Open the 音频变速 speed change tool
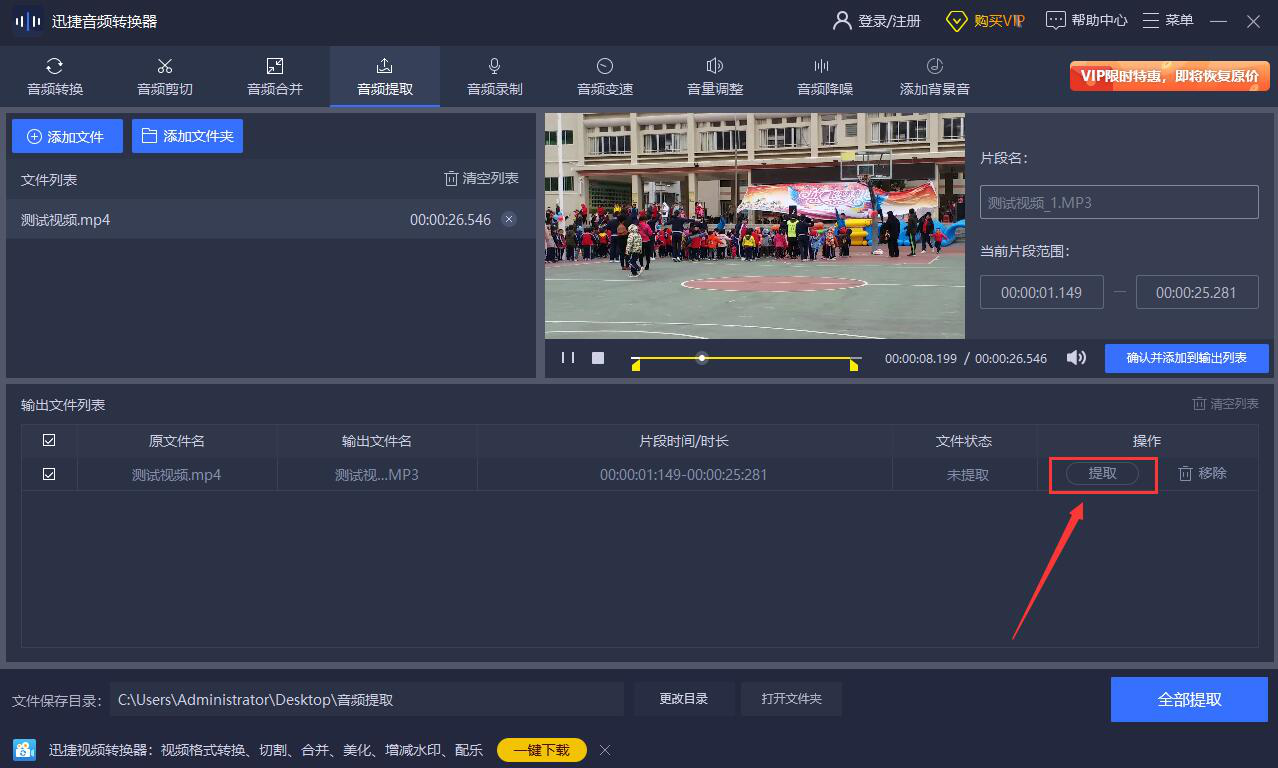Screen dimensions: 1278x768 (x=605, y=77)
